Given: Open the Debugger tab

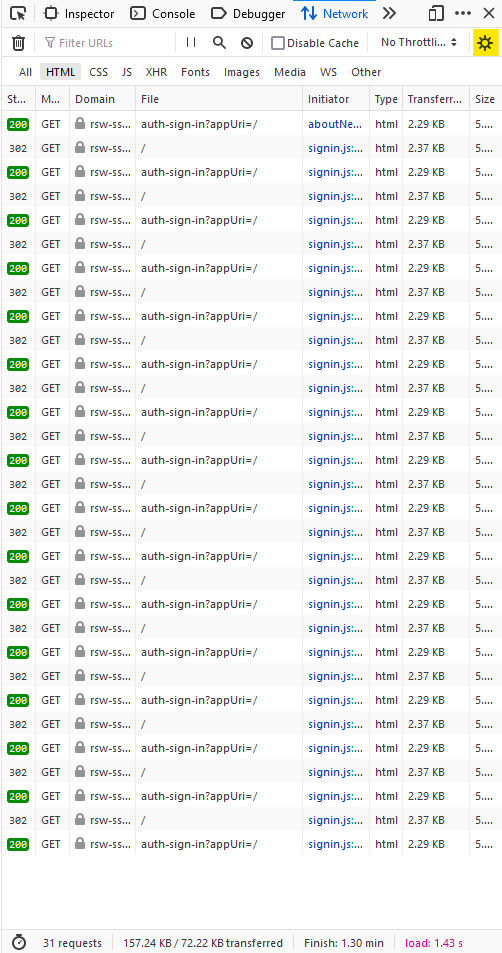Looking at the screenshot, I should (247, 13).
